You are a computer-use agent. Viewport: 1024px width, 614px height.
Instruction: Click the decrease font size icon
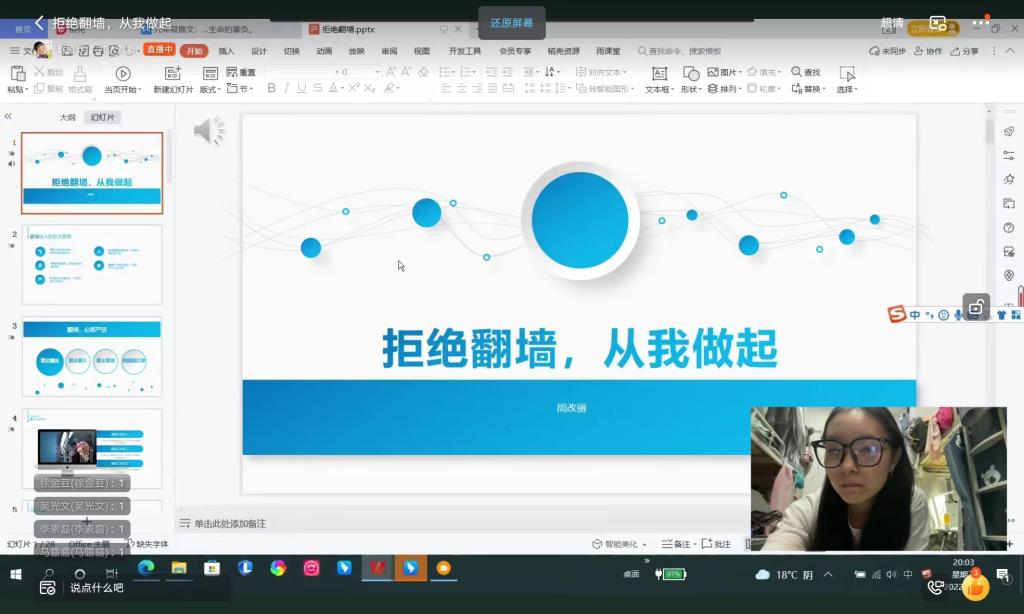coord(406,72)
